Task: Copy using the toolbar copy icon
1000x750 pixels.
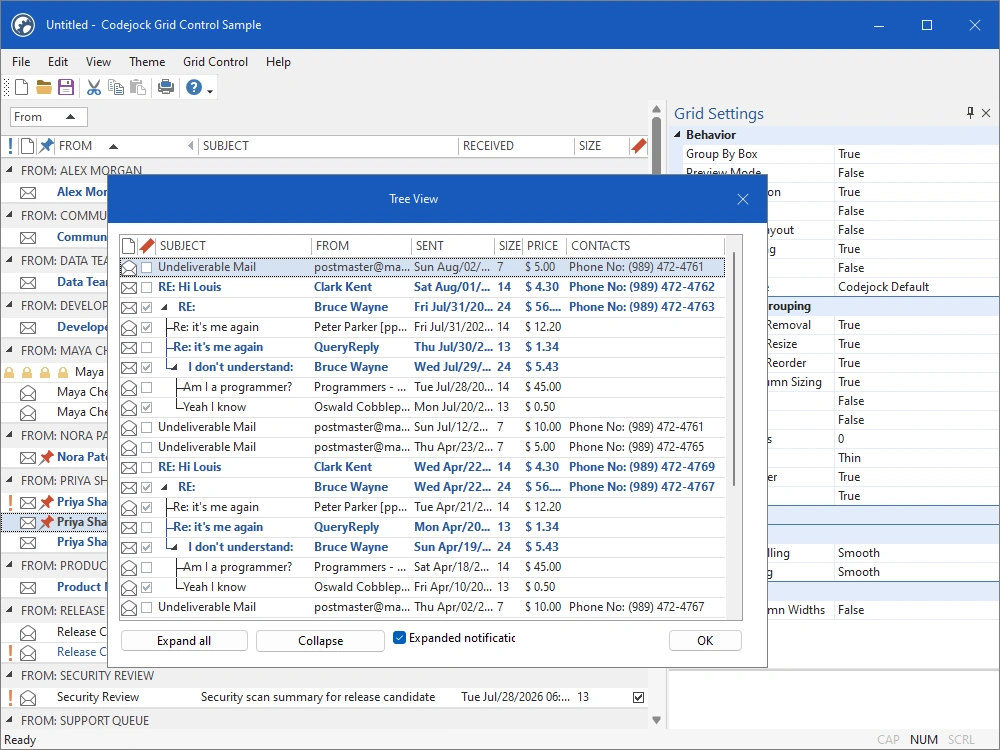Action: coord(115,87)
